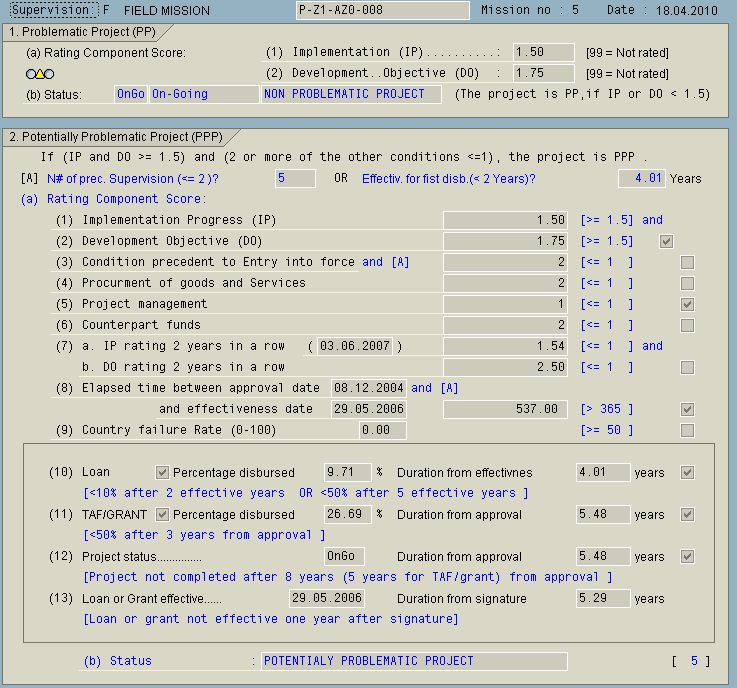This screenshot has width=737, height=688.
Task: Check the Condition precedent to Entry into force box
Action: (687, 262)
